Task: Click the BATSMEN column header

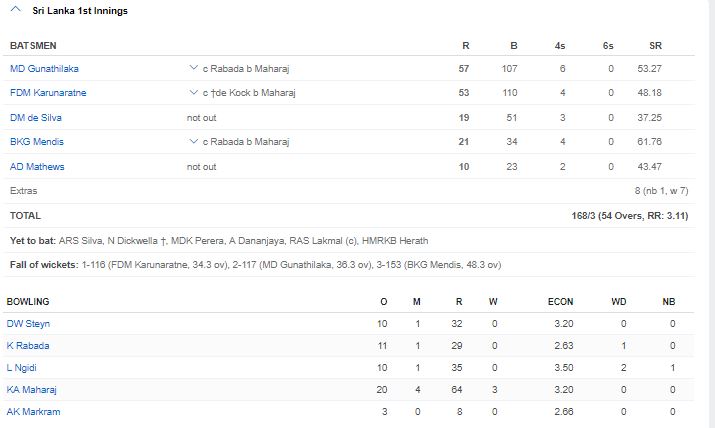Action: (x=34, y=46)
